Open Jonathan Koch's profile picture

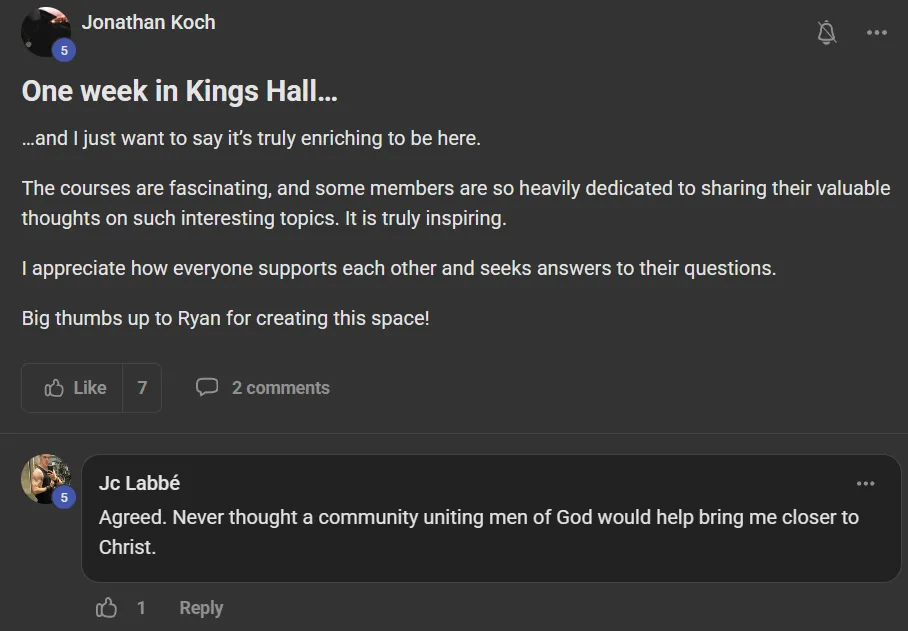(x=43, y=28)
